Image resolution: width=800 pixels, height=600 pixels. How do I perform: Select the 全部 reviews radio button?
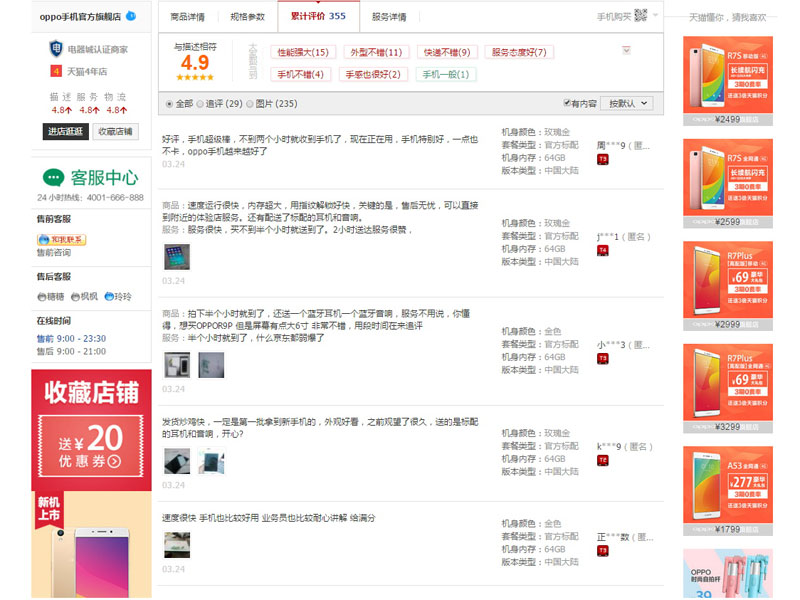tap(169, 104)
